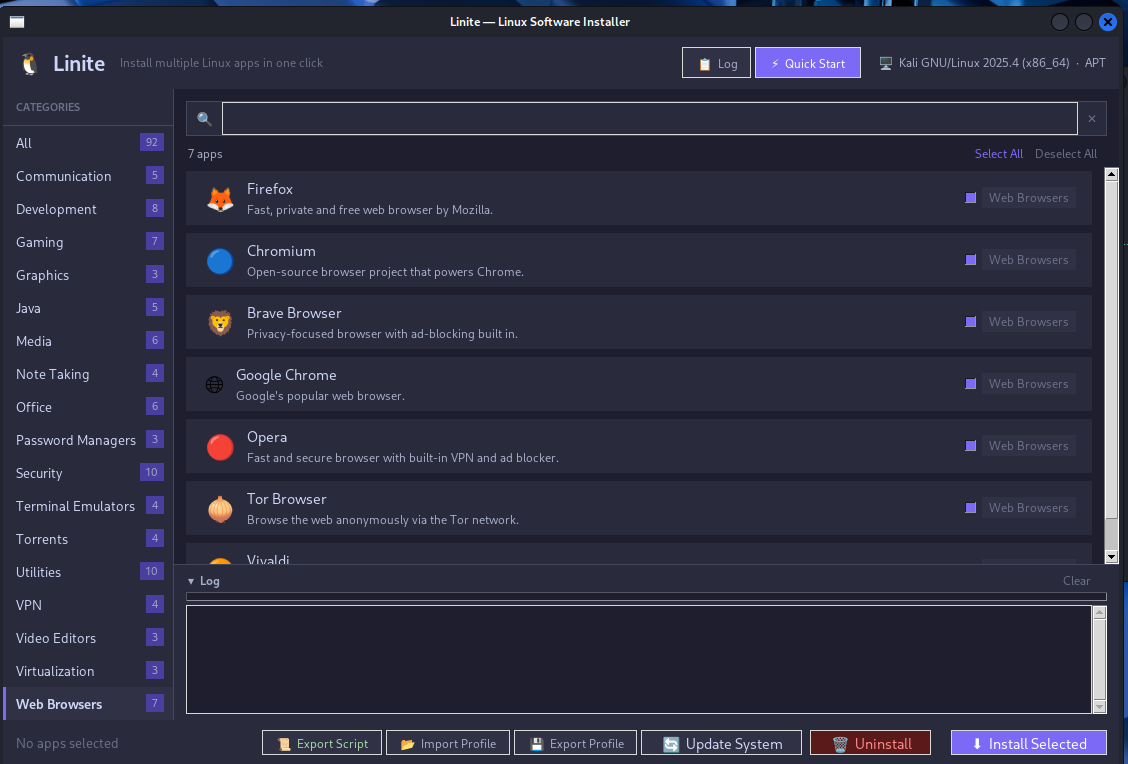Click the '7 apps' count label

[x=205, y=154]
